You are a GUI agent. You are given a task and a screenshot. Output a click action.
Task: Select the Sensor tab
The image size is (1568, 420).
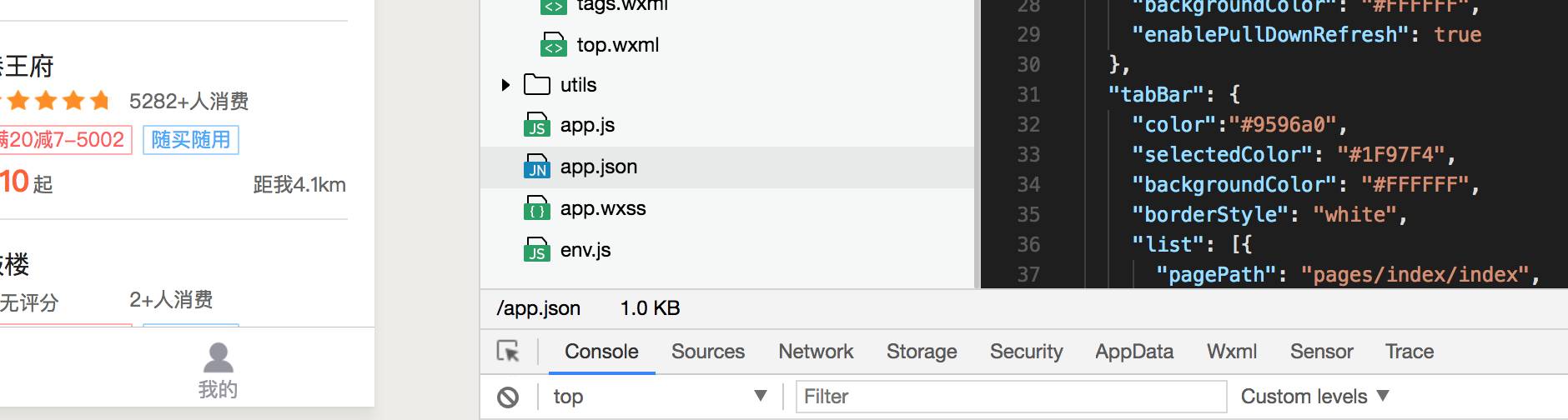click(x=1321, y=352)
